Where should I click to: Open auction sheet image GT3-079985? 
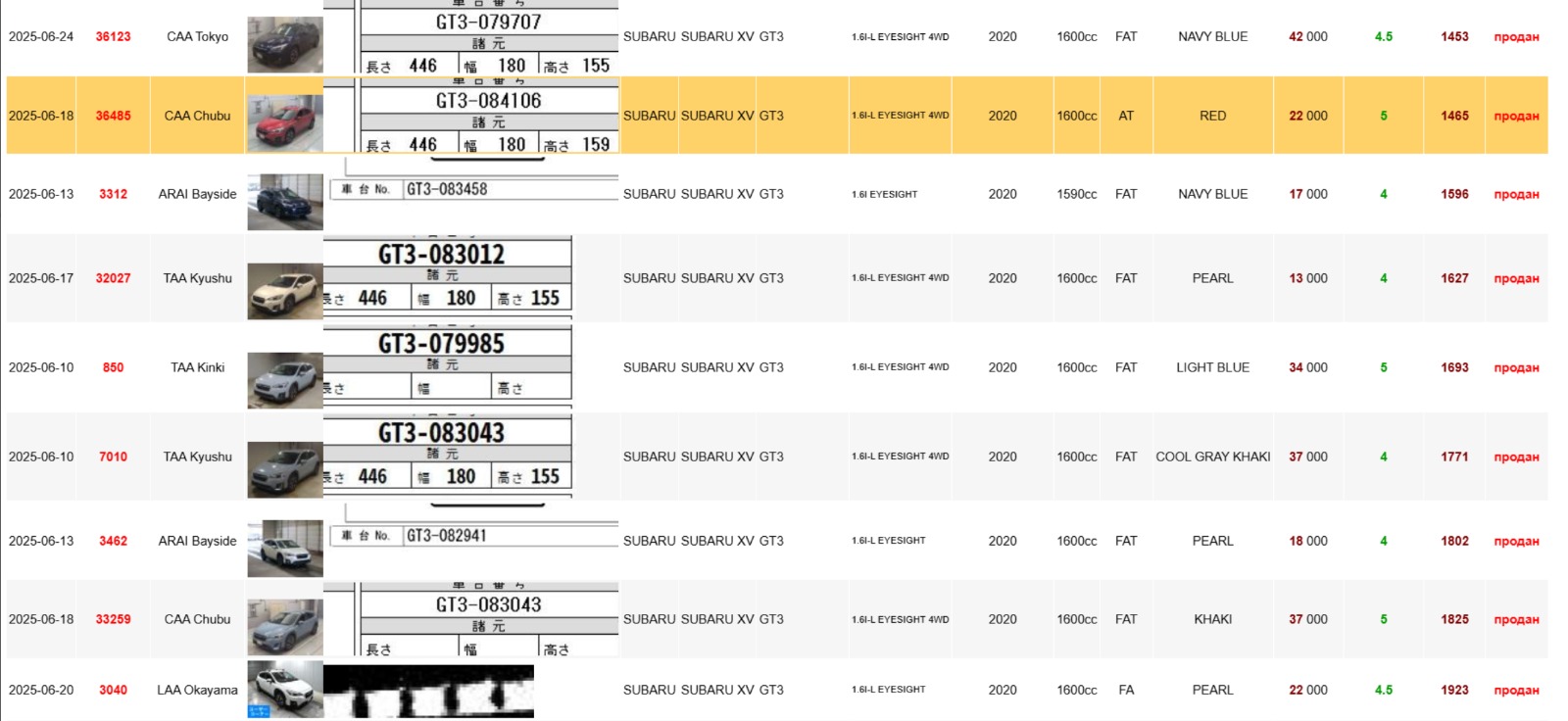[x=448, y=365]
